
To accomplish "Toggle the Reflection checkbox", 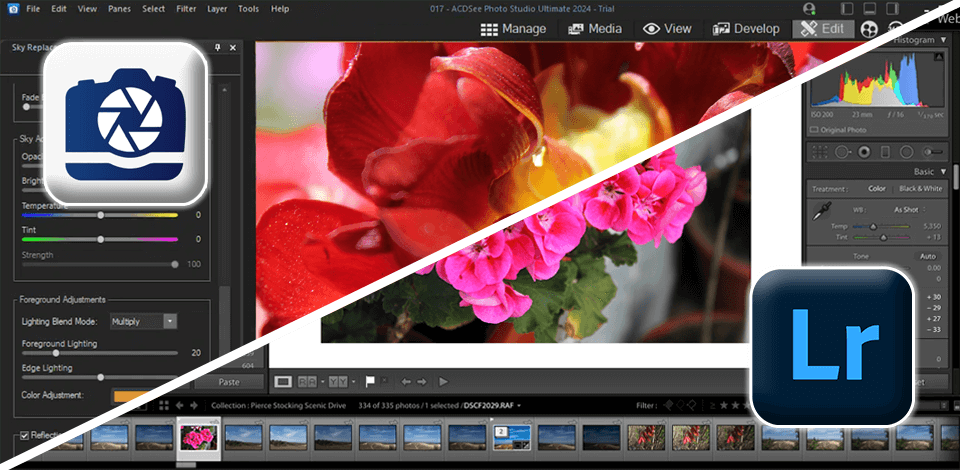I will 25,436.
